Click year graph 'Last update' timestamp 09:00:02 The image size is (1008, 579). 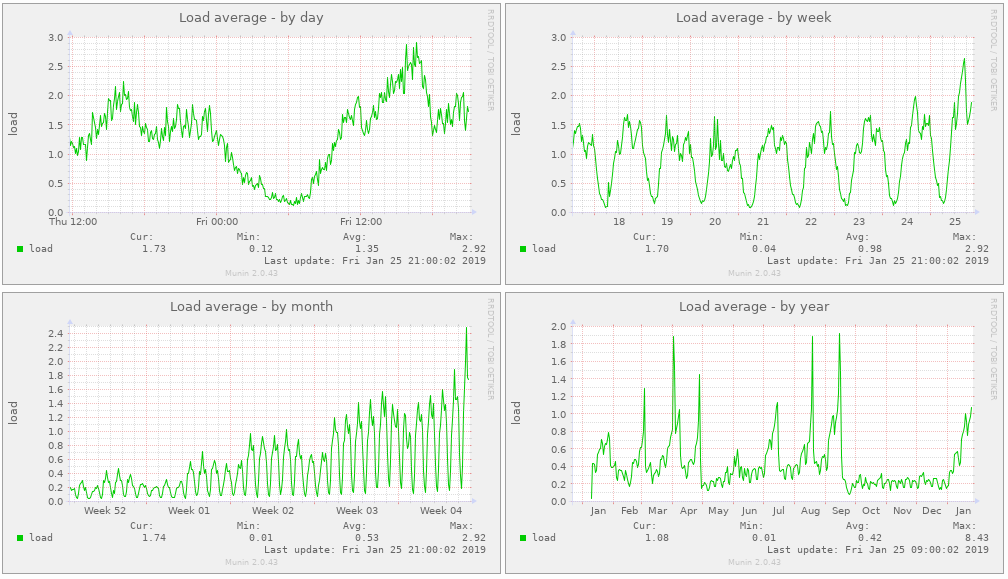(878, 550)
